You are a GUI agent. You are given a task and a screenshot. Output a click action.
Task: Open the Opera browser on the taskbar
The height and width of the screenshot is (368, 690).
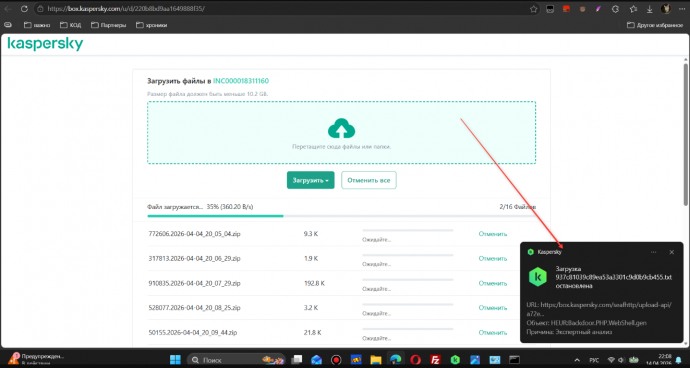[415, 360]
